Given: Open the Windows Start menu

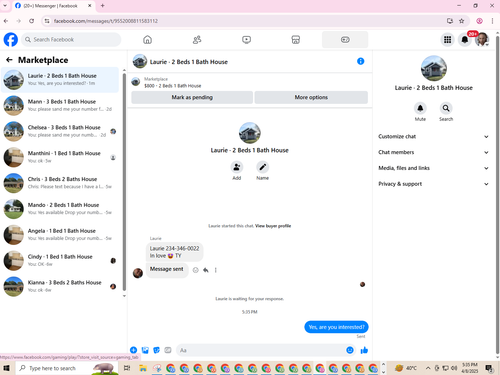Looking at the screenshot, I should 6,368.
